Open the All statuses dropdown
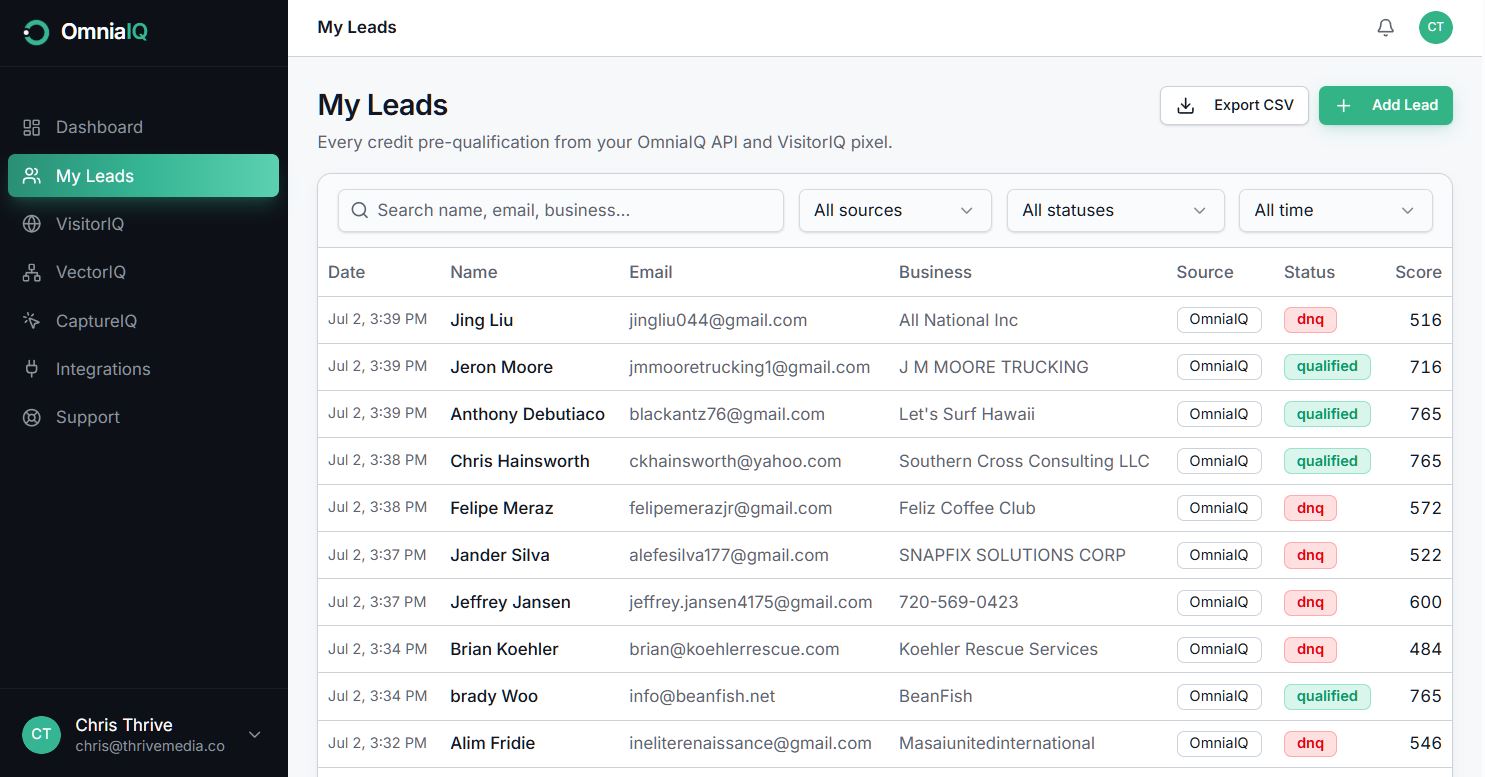1485x777 pixels. (x=1115, y=210)
